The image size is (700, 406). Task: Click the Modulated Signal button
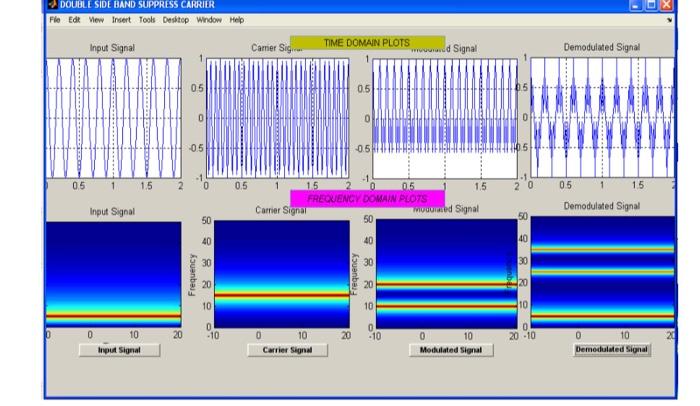(x=451, y=350)
